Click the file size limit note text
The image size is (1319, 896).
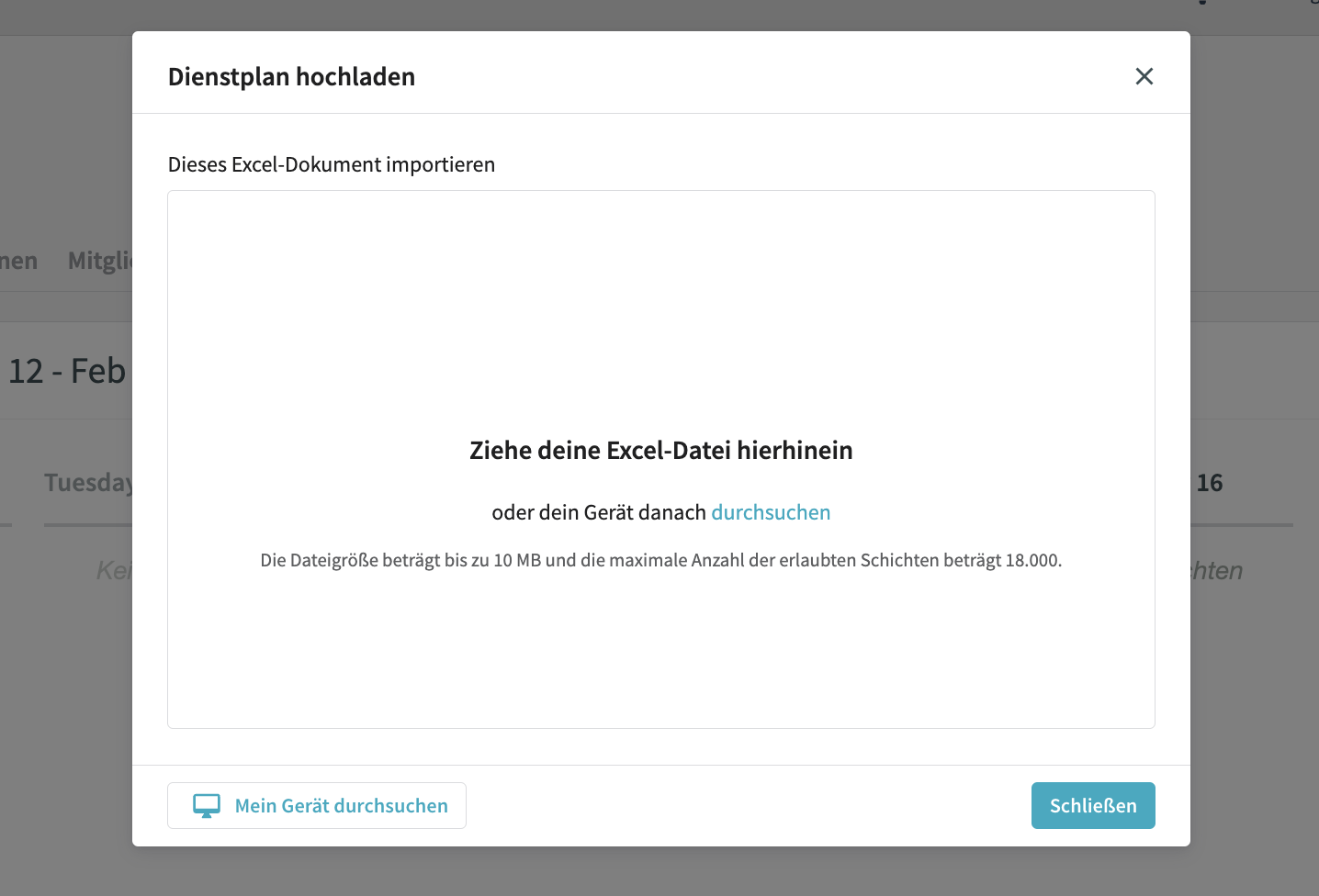[x=661, y=560]
